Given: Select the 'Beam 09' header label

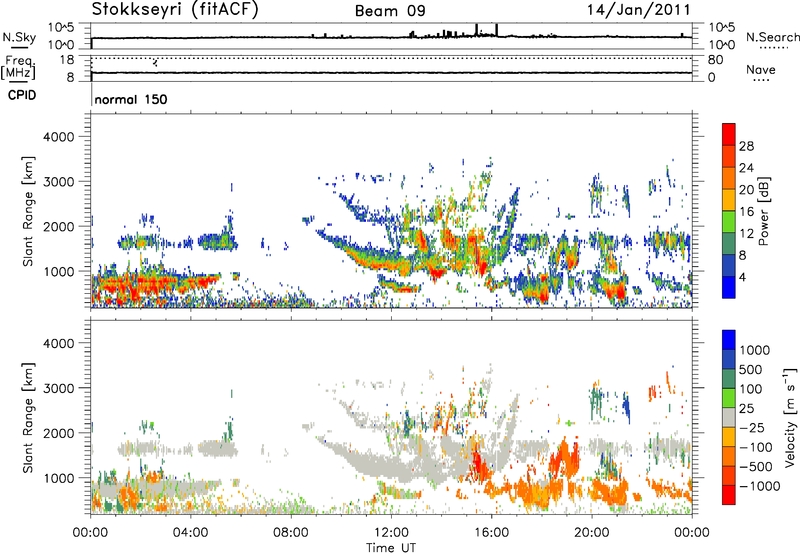Looking at the screenshot, I should (390, 11).
